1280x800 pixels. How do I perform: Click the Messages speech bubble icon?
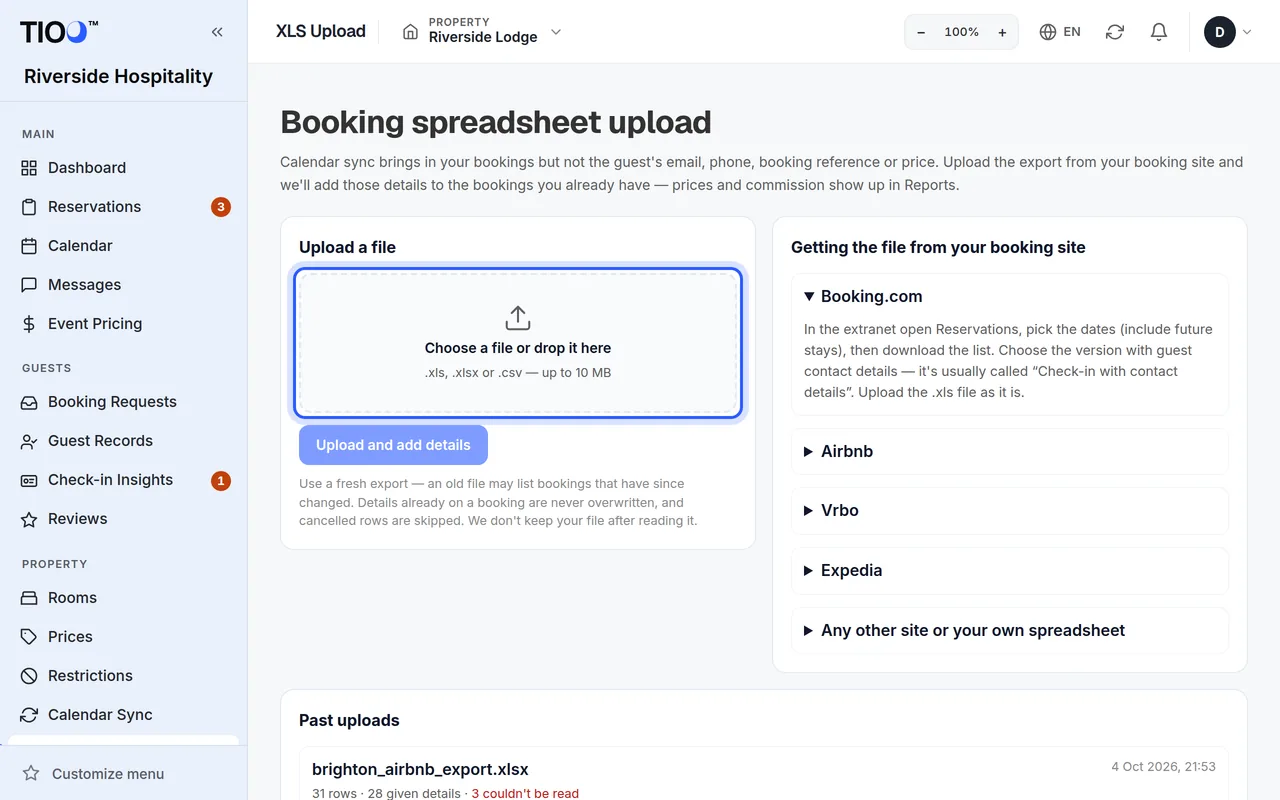[29, 285]
